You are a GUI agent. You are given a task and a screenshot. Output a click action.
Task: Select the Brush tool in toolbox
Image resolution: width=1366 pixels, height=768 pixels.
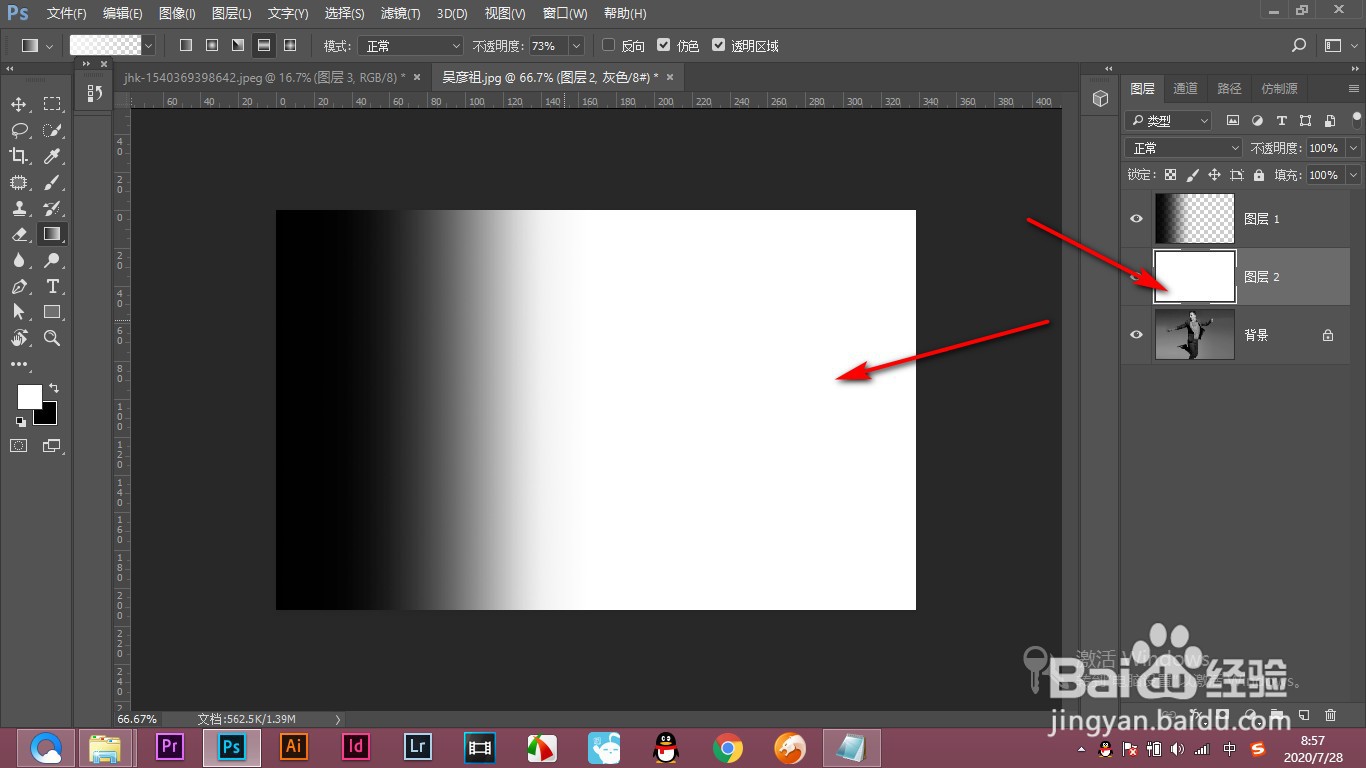pyautogui.click(x=52, y=182)
